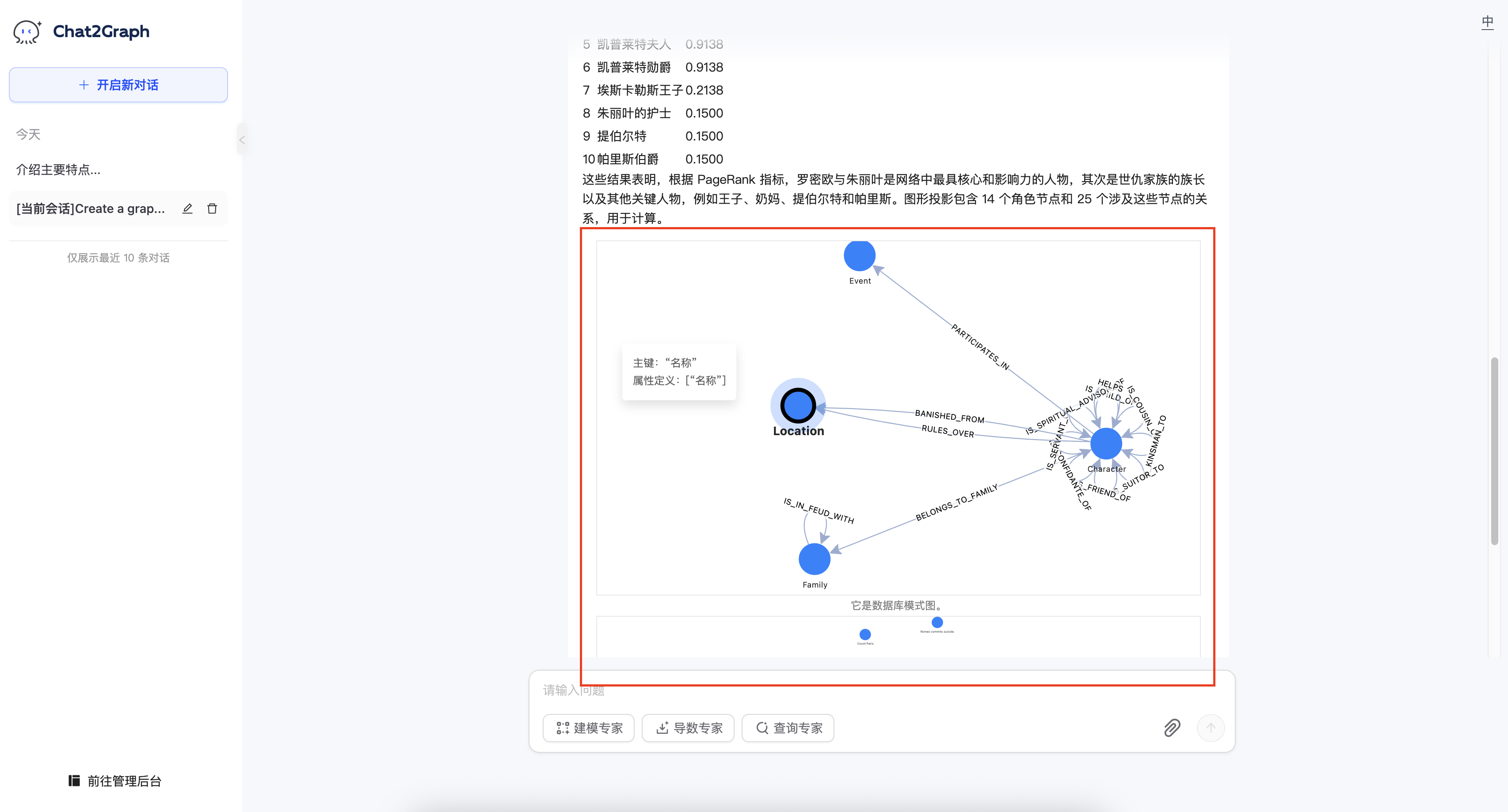Click the 朱丽叶的护士 row in the ranking list
Image resolution: width=1508 pixels, height=812 pixels.
pyautogui.click(x=653, y=113)
